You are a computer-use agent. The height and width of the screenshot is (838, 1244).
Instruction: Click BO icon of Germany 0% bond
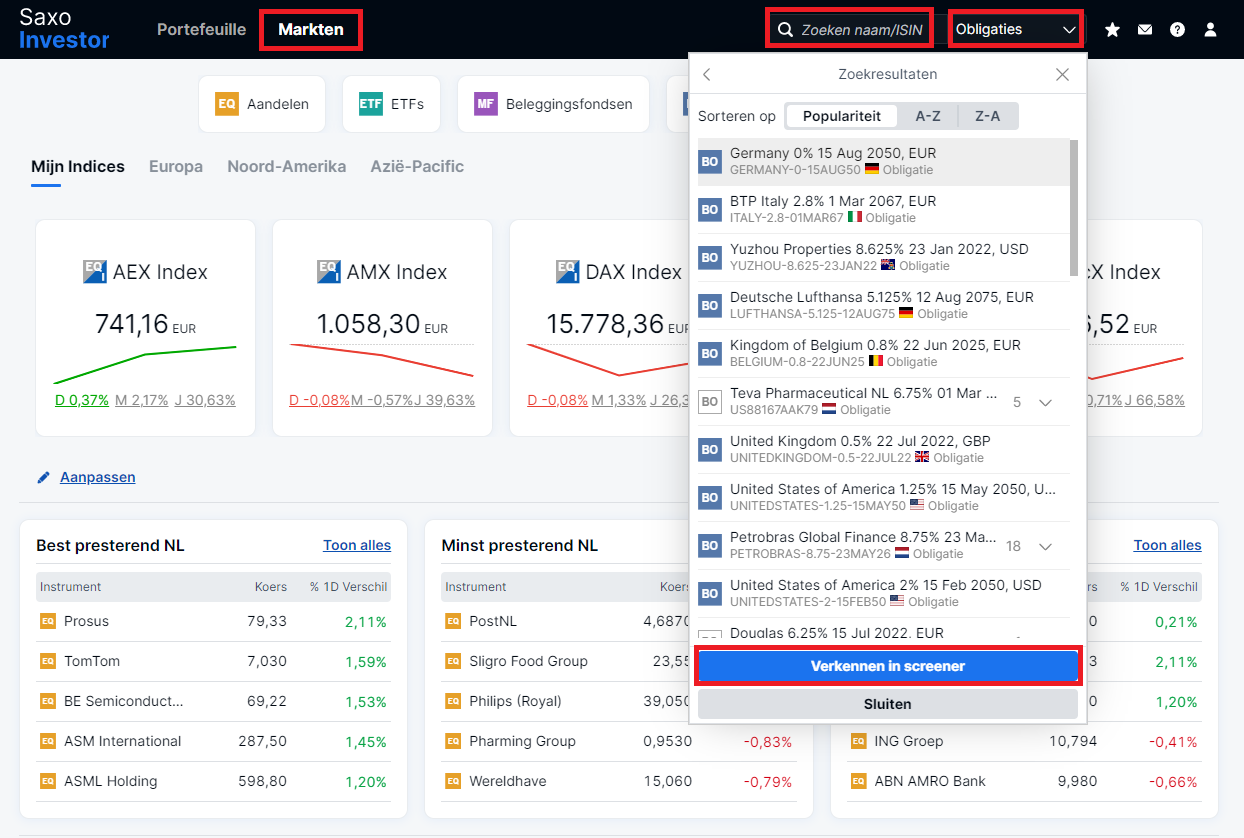(710, 161)
